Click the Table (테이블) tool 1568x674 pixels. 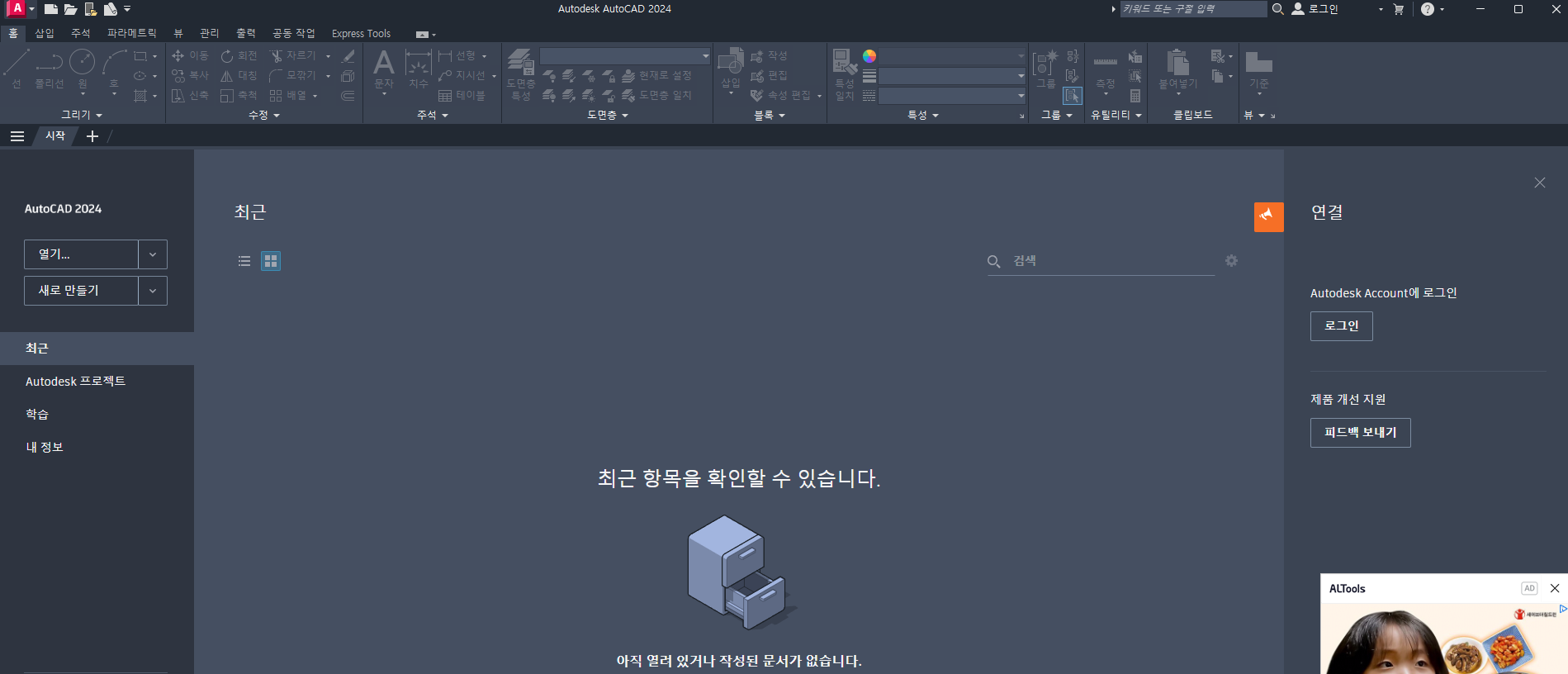(x=462, y=95)
